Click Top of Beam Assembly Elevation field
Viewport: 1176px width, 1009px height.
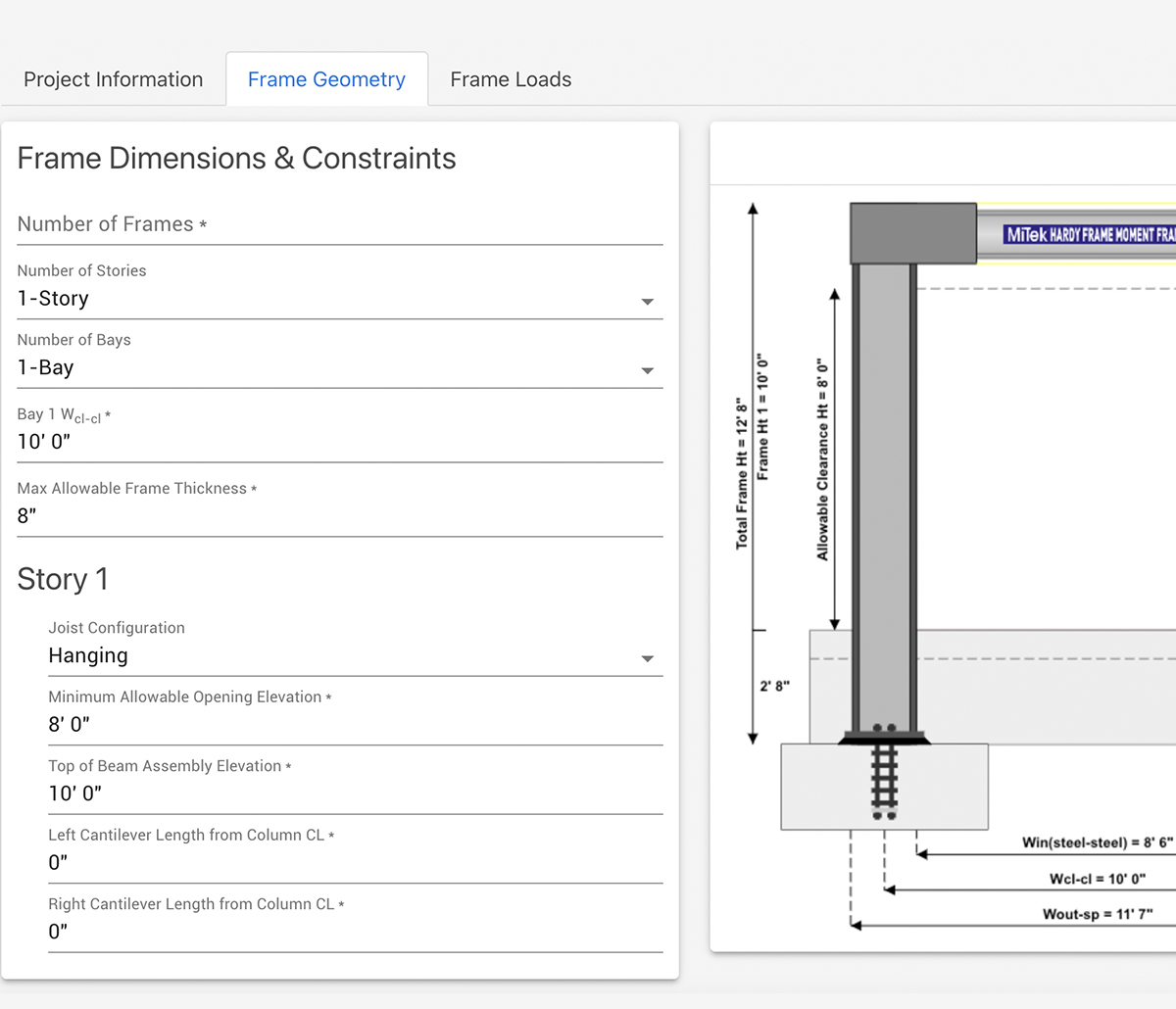[x=355, y=793]
